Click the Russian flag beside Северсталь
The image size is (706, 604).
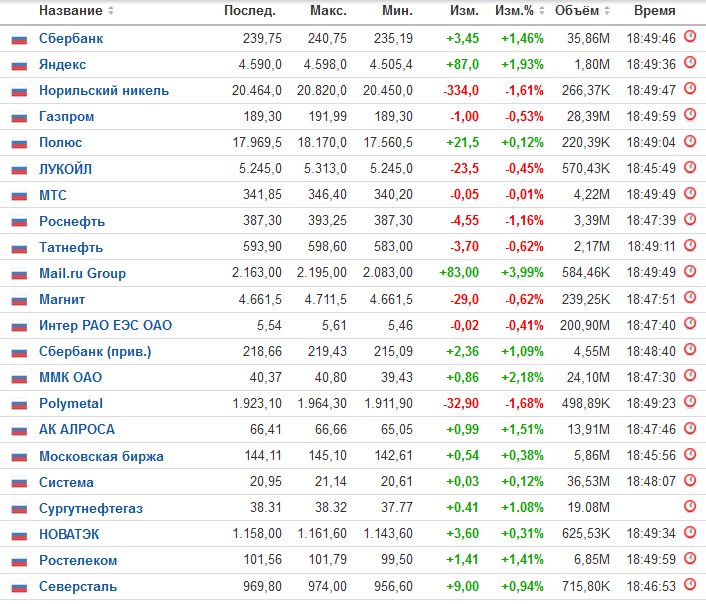tap(19, 588)
